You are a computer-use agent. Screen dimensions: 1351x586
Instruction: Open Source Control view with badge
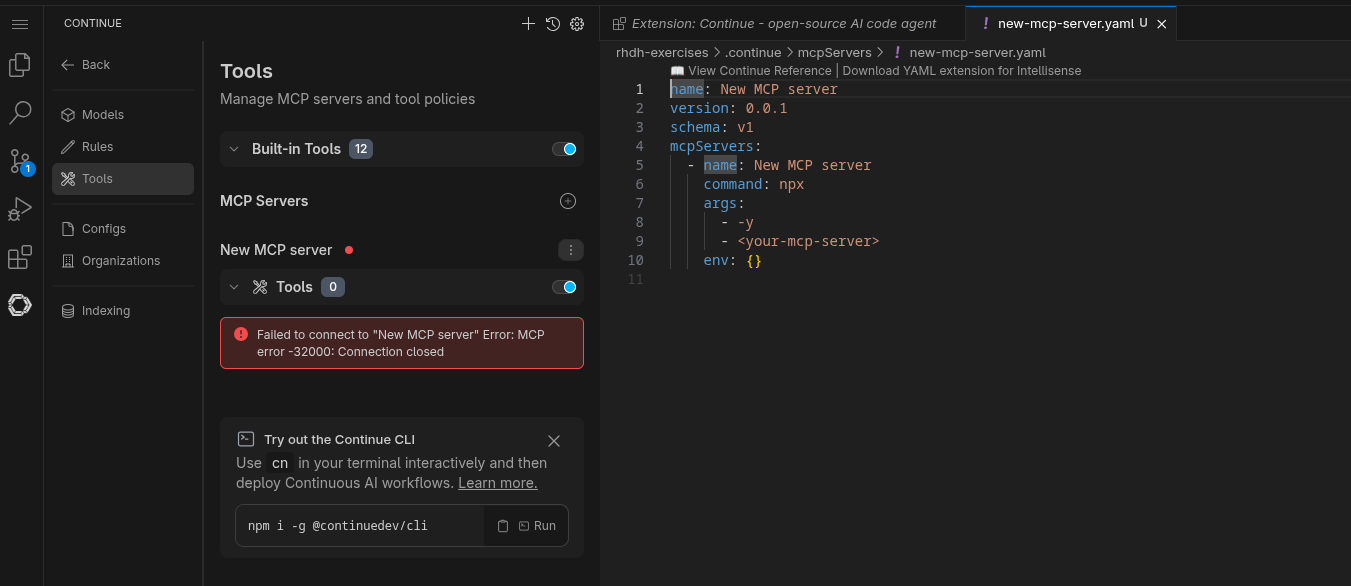(x=20, y=161)
